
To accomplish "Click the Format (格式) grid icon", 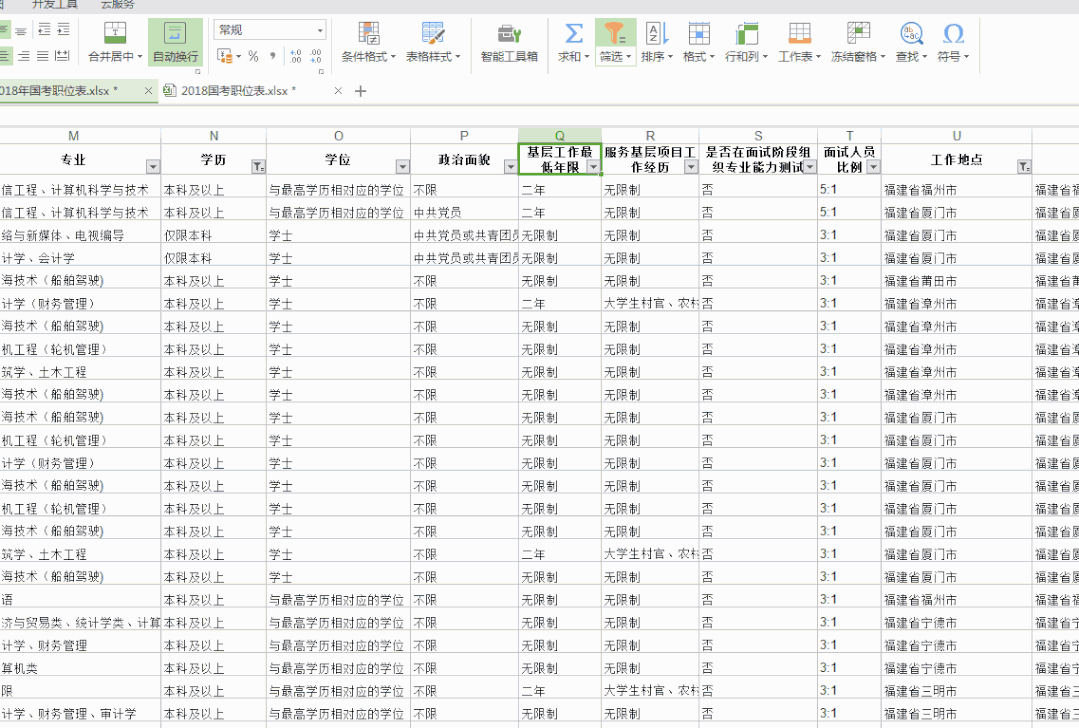I will (x=698, y=33).
